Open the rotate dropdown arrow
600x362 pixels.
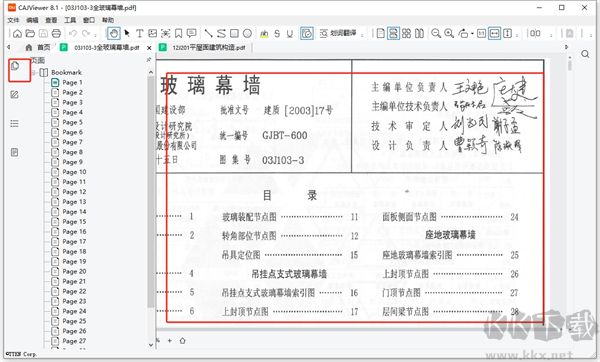(473, 34)
